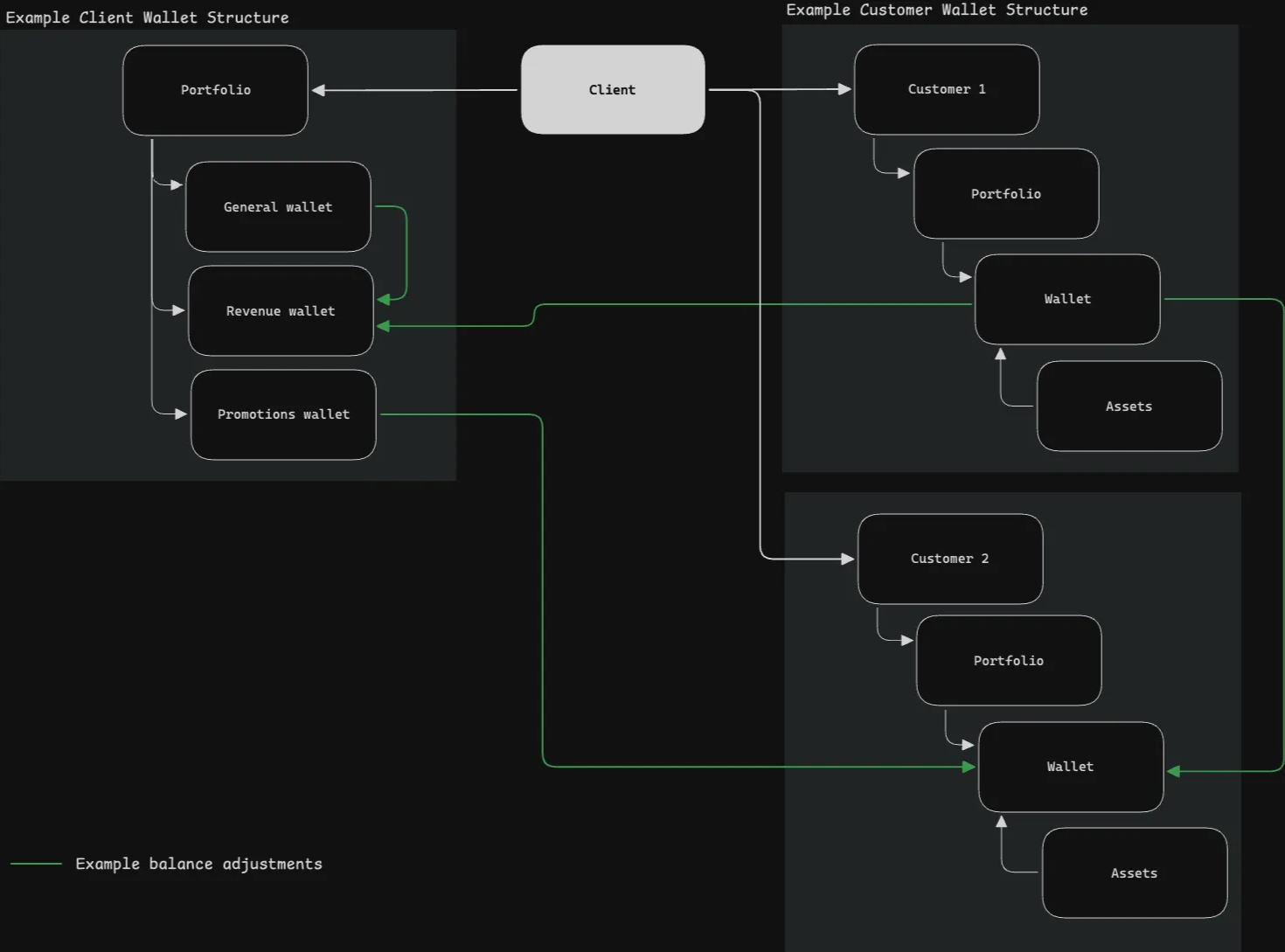Image resolution: width=1285 pixels, height=952 pixels.
Task: Click the 'Example balance adjustments' legend label
Action: (198, 864)
